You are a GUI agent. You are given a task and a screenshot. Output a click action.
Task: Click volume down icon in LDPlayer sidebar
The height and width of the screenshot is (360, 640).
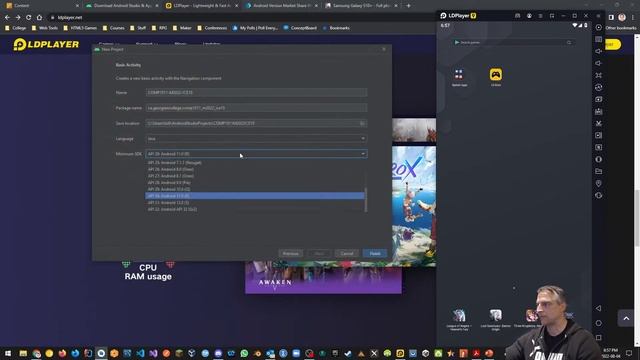598,63
